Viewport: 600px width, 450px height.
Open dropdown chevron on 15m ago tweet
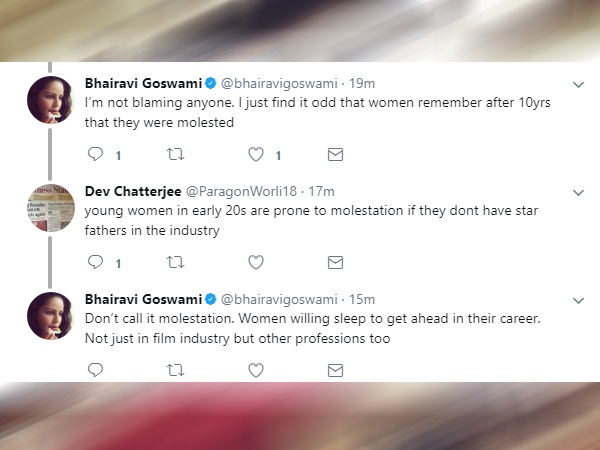pyautogui.click(x=577, y=299)
